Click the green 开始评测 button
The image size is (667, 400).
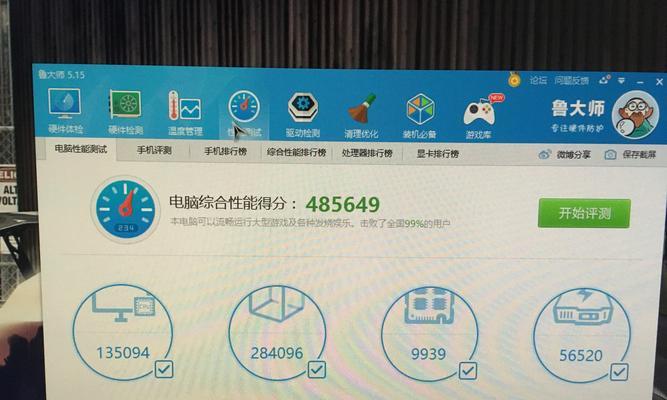(584, 213)
